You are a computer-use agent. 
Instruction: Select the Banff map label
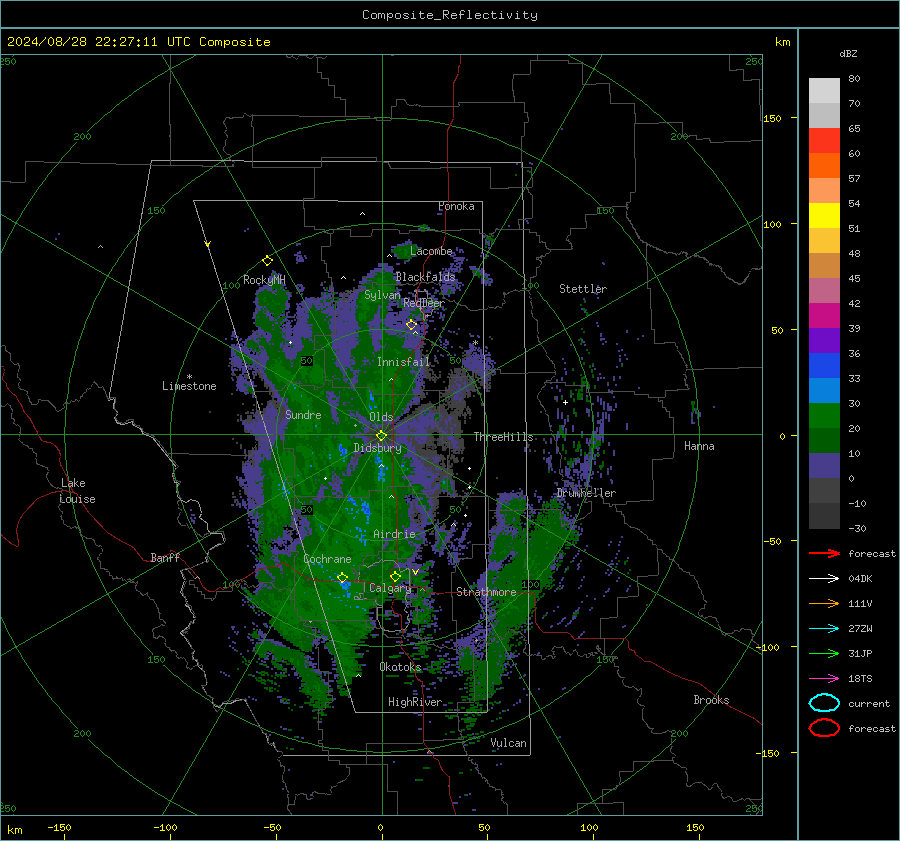[165, 557]
